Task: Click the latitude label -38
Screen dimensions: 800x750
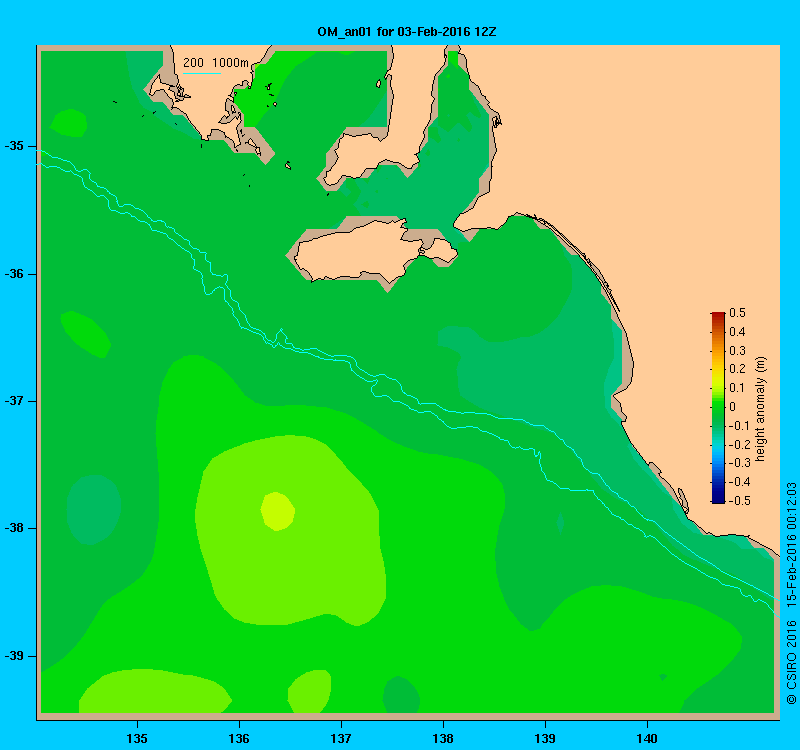Action: coord(14,528)
